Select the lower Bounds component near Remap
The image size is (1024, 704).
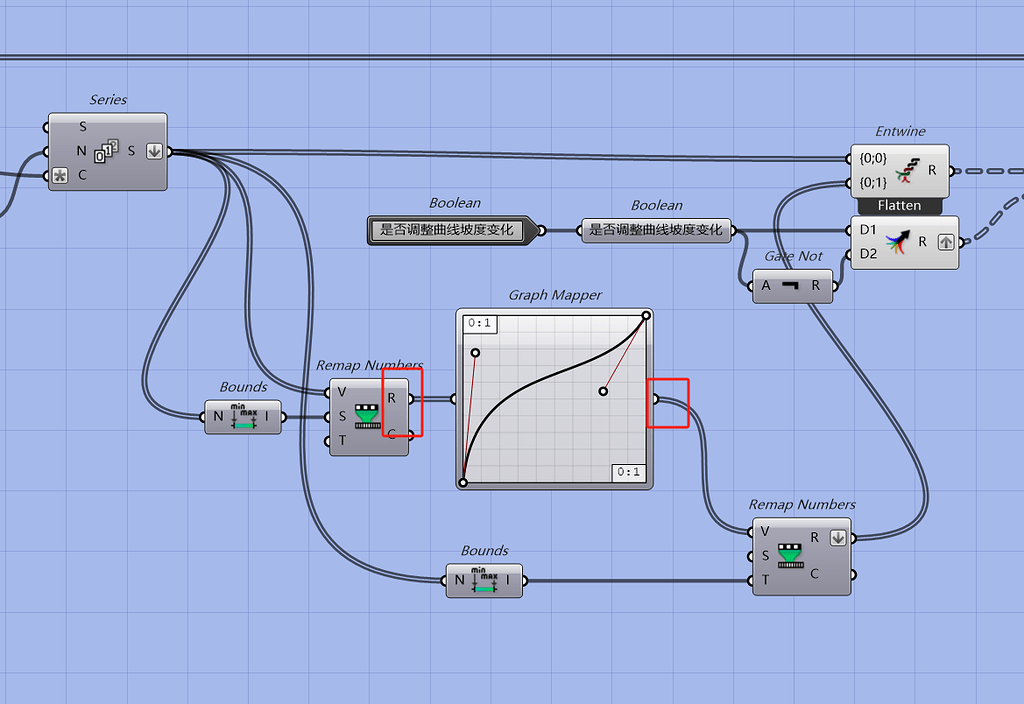point(484,581)
